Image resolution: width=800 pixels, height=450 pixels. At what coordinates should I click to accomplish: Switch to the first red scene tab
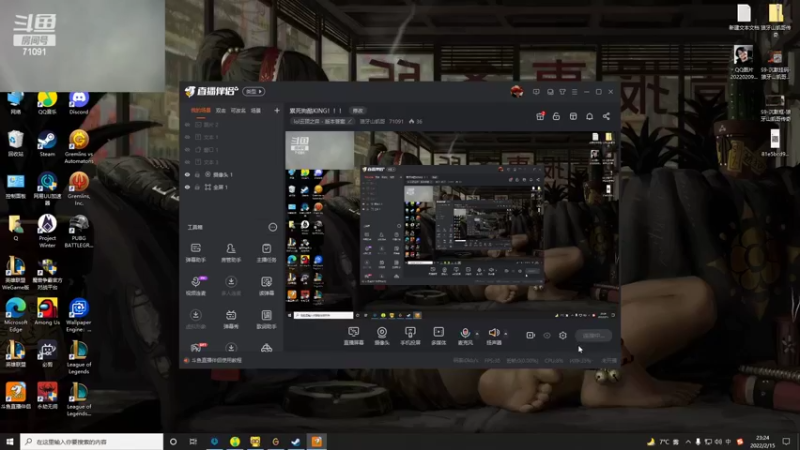201,110
